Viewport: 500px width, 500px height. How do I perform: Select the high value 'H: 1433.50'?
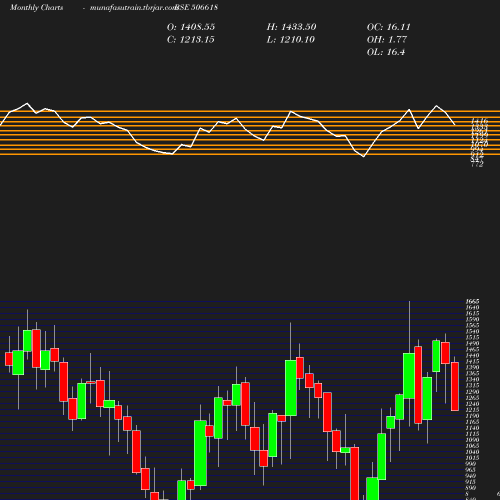click(291, 27)
